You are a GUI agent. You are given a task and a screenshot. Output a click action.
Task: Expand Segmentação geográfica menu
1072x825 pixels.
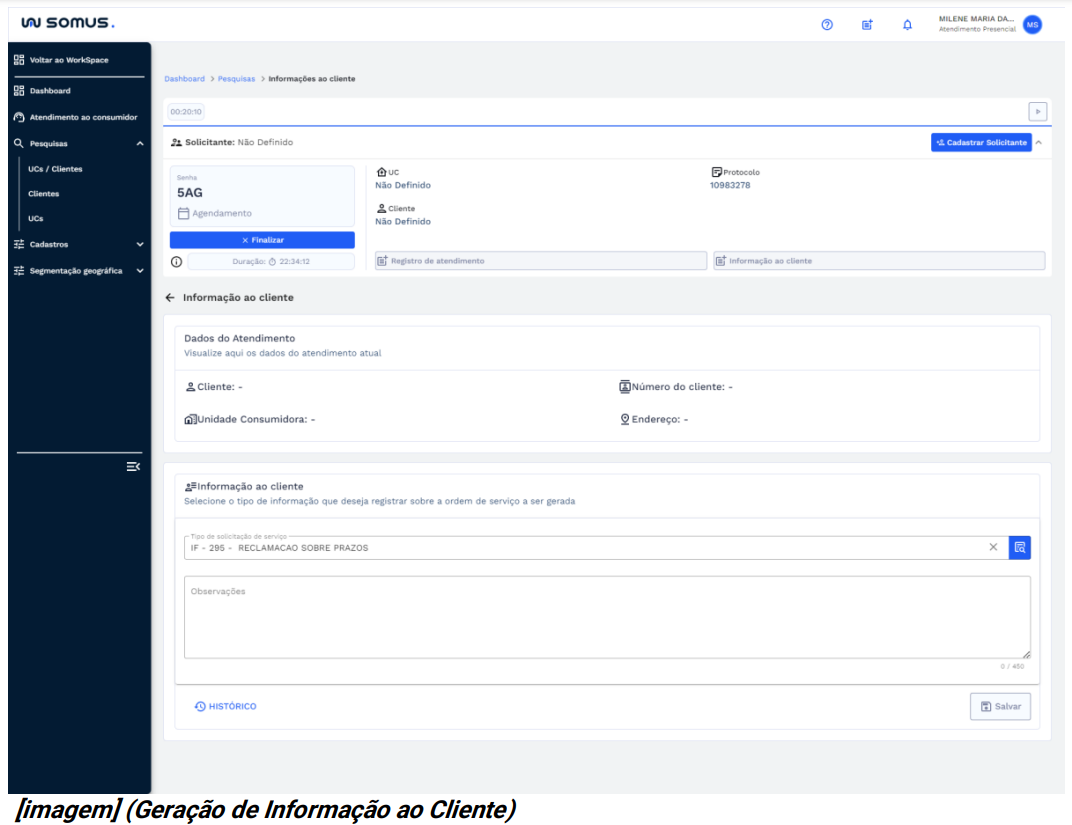(x=139, y=271)
